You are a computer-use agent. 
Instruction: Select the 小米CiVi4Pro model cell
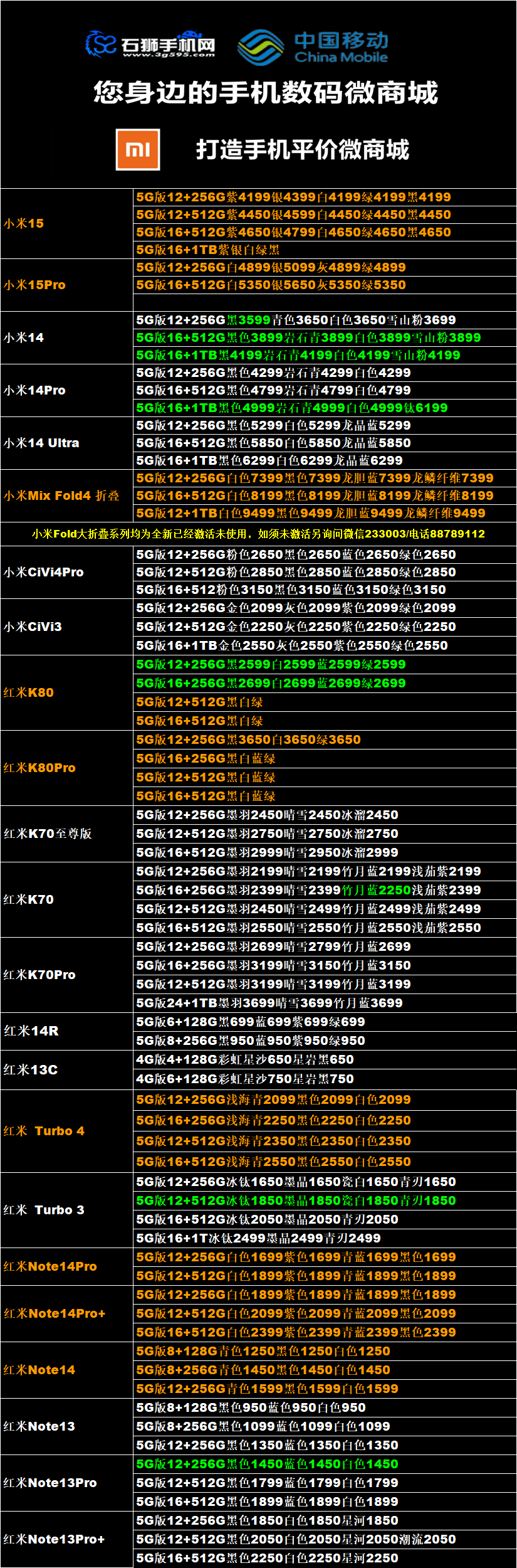67,572
